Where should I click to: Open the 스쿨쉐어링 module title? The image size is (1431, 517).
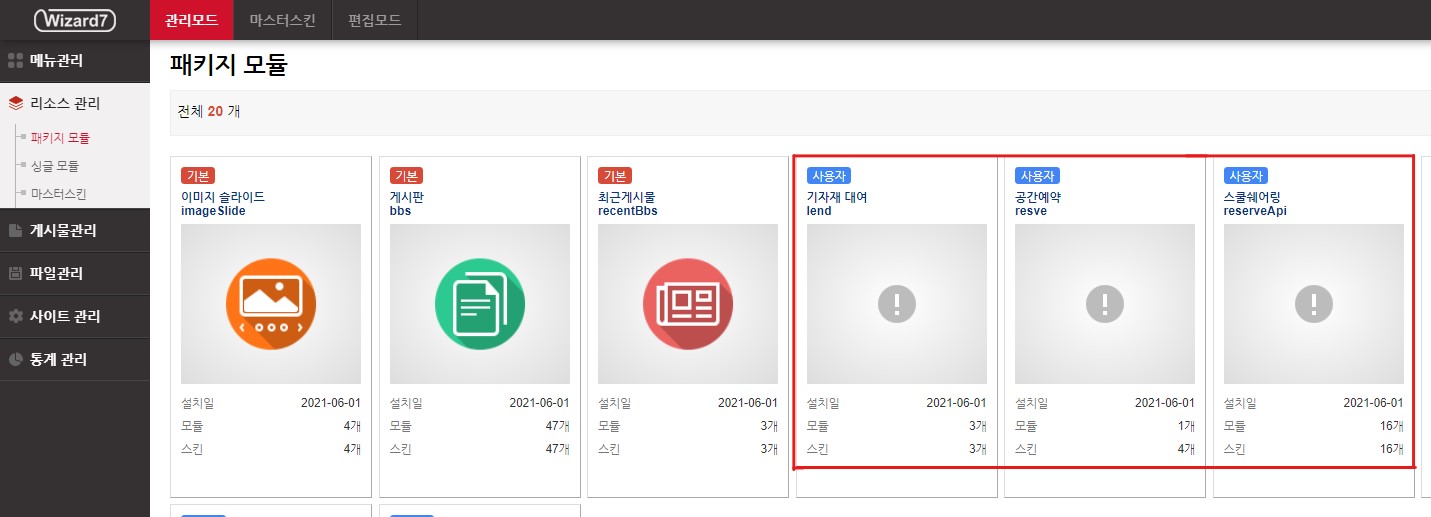coord(1252,197)
